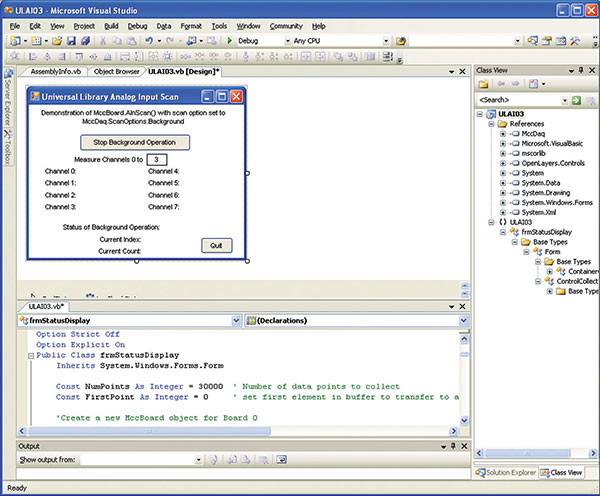Click the Undo icon in toolbar
Image resolution: width=600 pixels, height=496 pixels.
[148, 41]
